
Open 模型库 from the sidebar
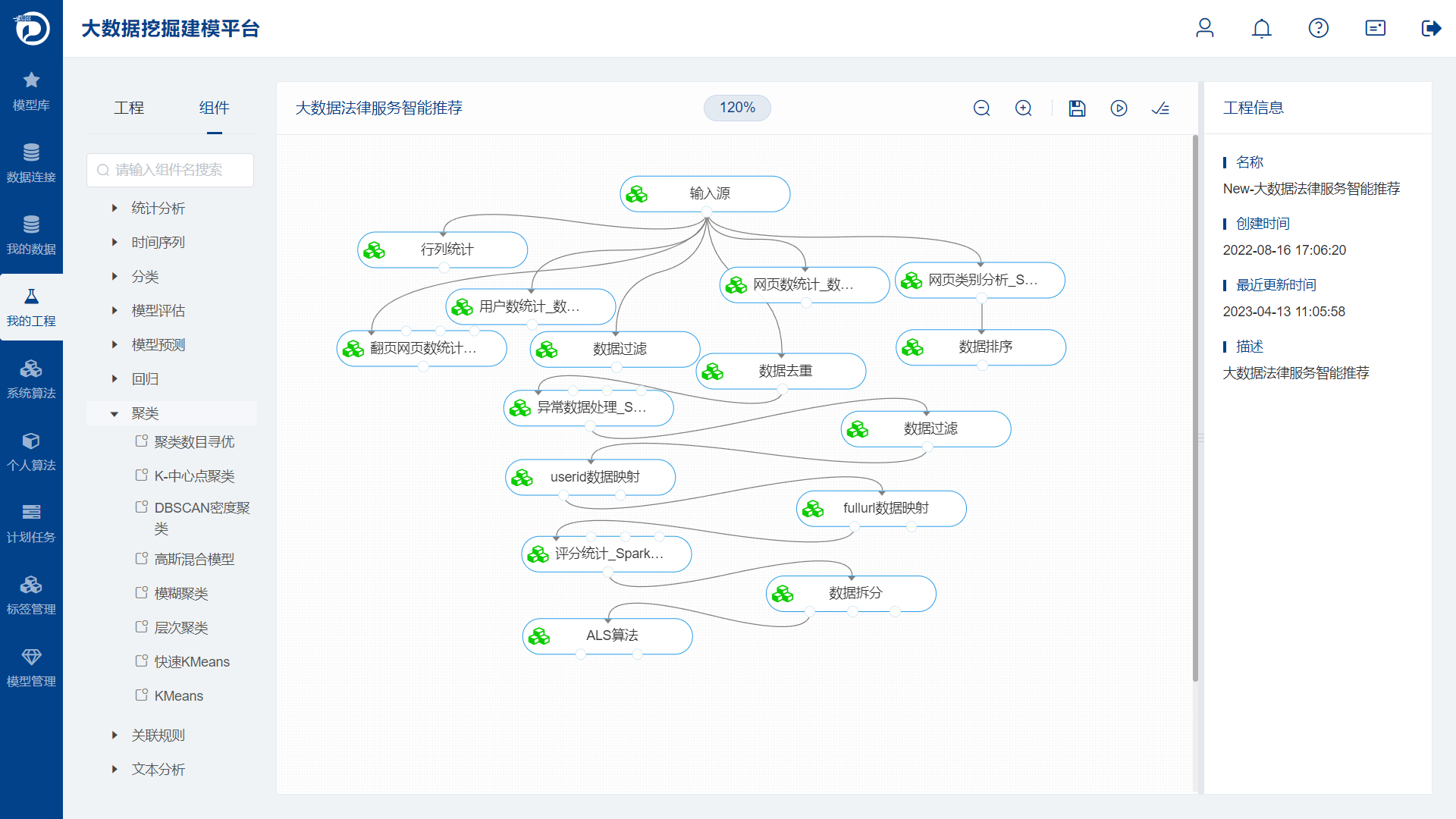(x=31, y=91)
